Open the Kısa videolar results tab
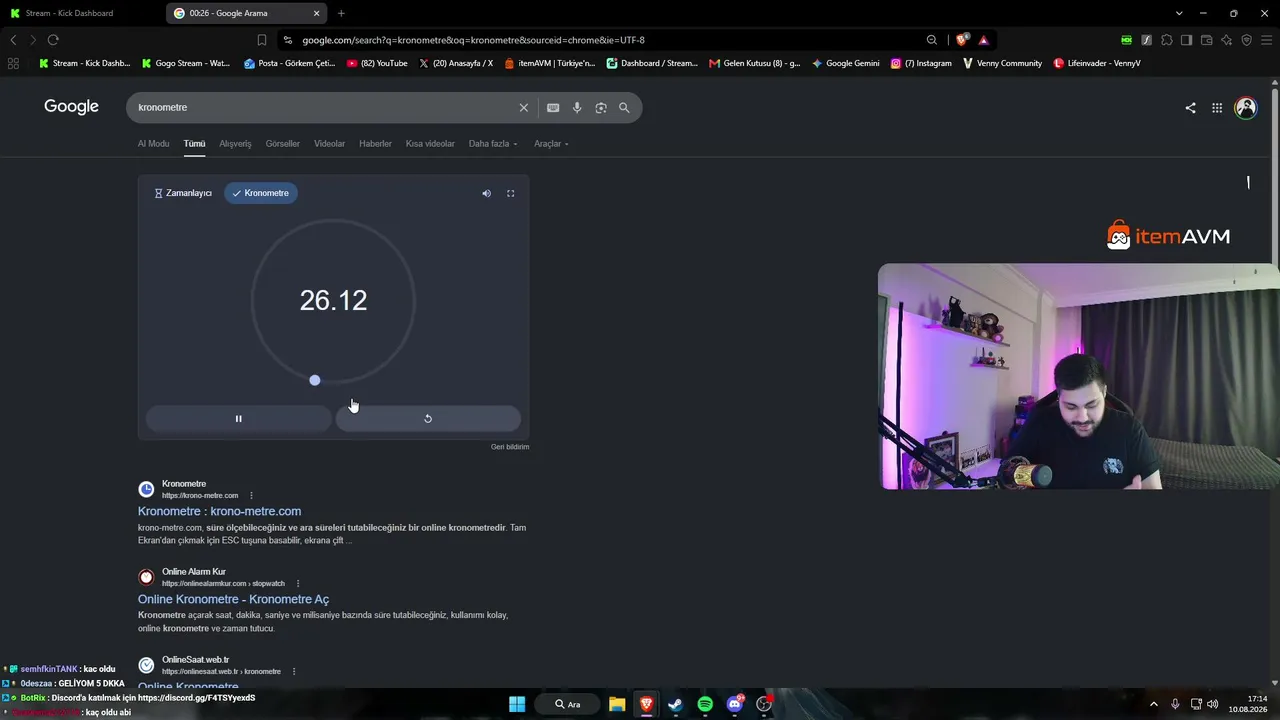The height and width of the screenshot is (720, 1280). (x=430, y=144)
